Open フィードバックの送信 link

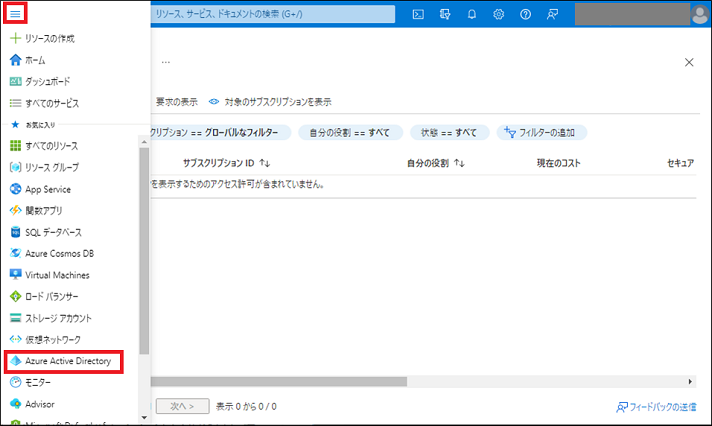(656, 407)
